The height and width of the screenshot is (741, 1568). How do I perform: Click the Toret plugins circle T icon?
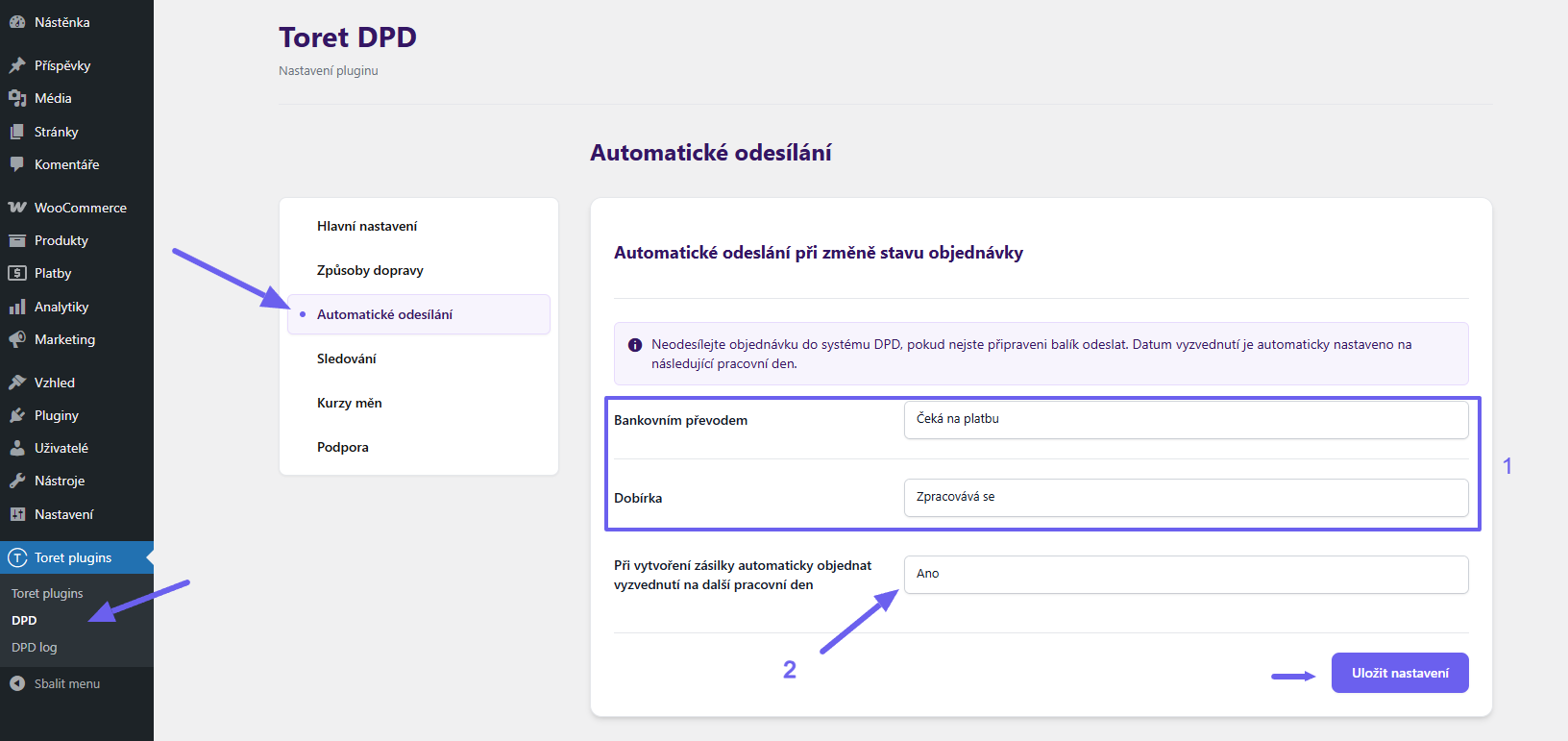click(17, 557)
